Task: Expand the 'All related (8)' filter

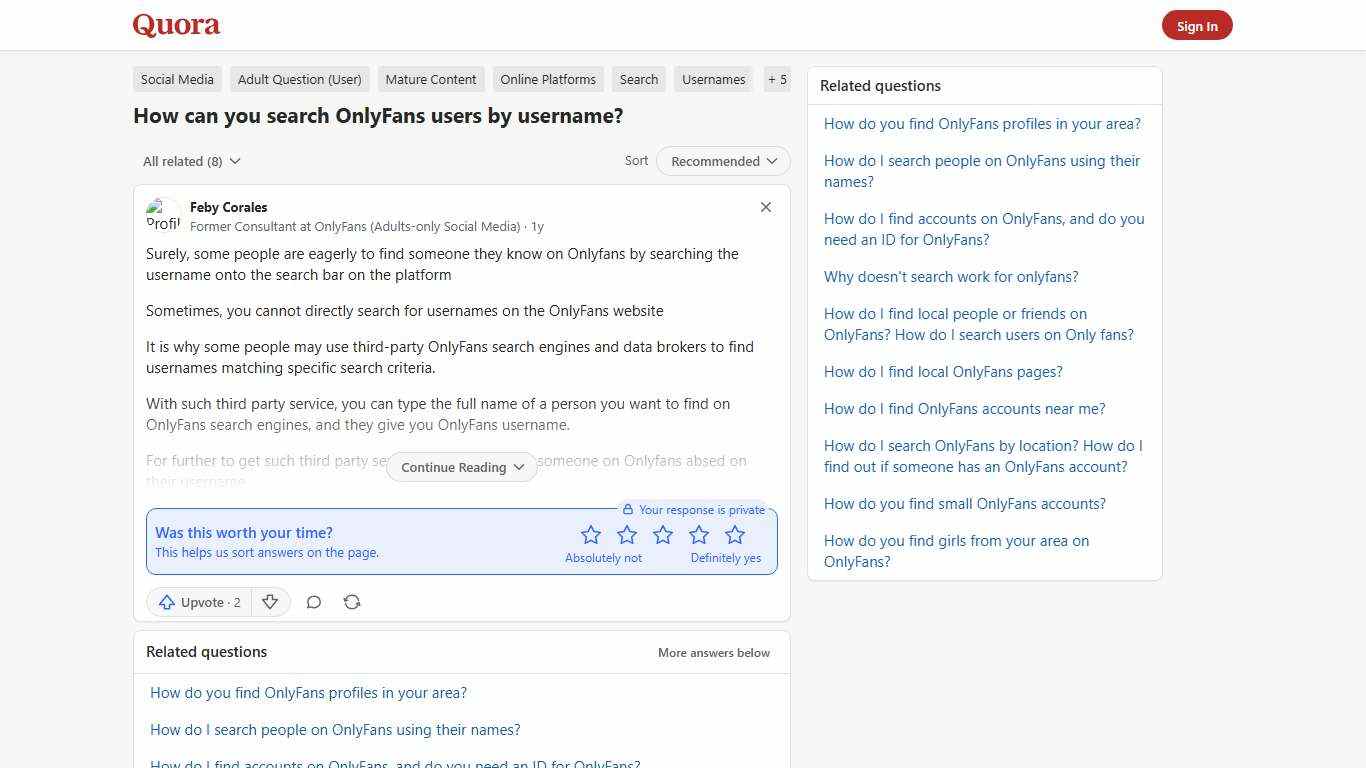Action: coord(191,161)
